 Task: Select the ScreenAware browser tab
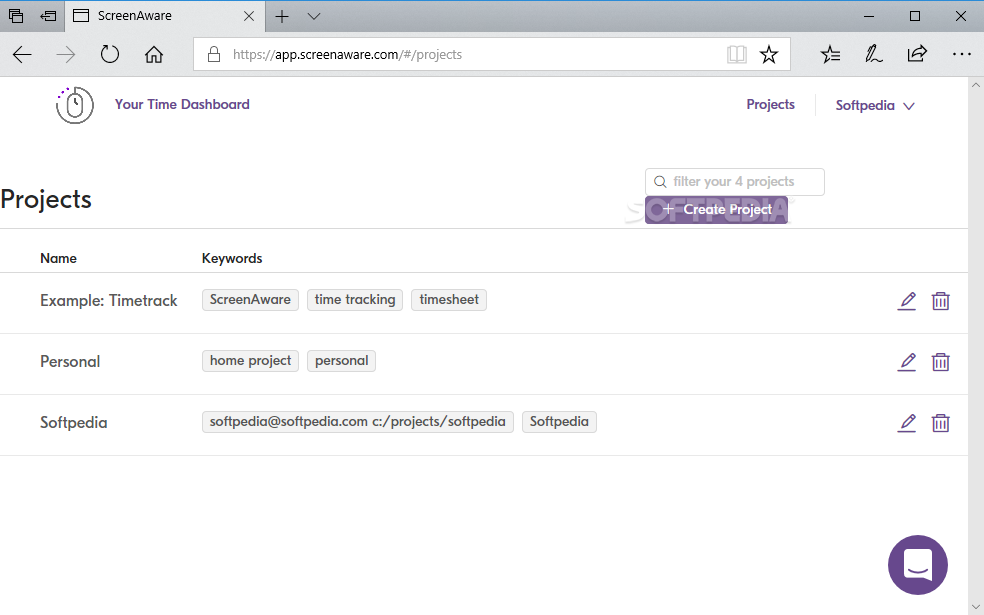pos(164,16)
